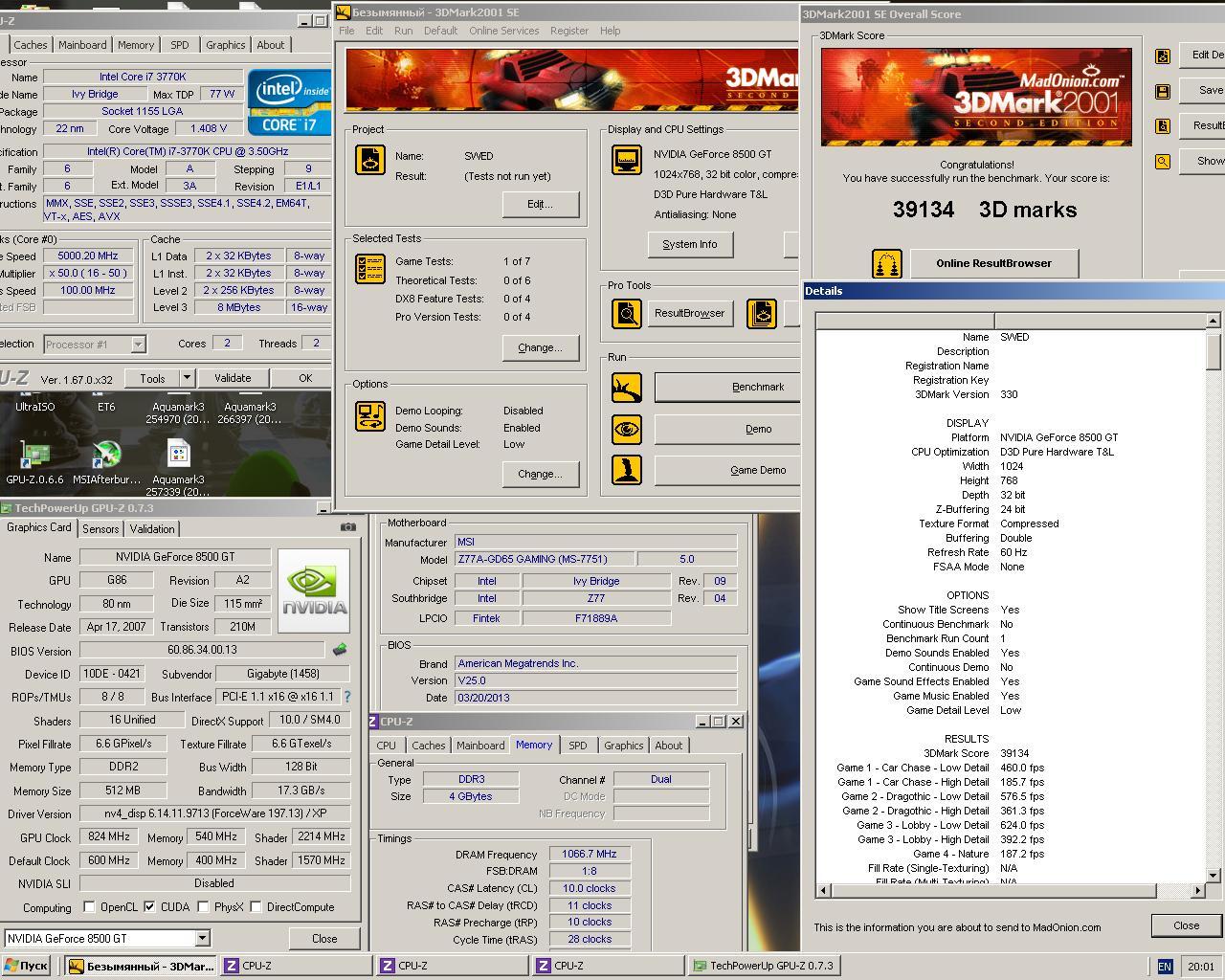Screen dimensions: 1225x980
Task: Click the NVIDIA logo in GPU-Z
Action: pos(315,591)
